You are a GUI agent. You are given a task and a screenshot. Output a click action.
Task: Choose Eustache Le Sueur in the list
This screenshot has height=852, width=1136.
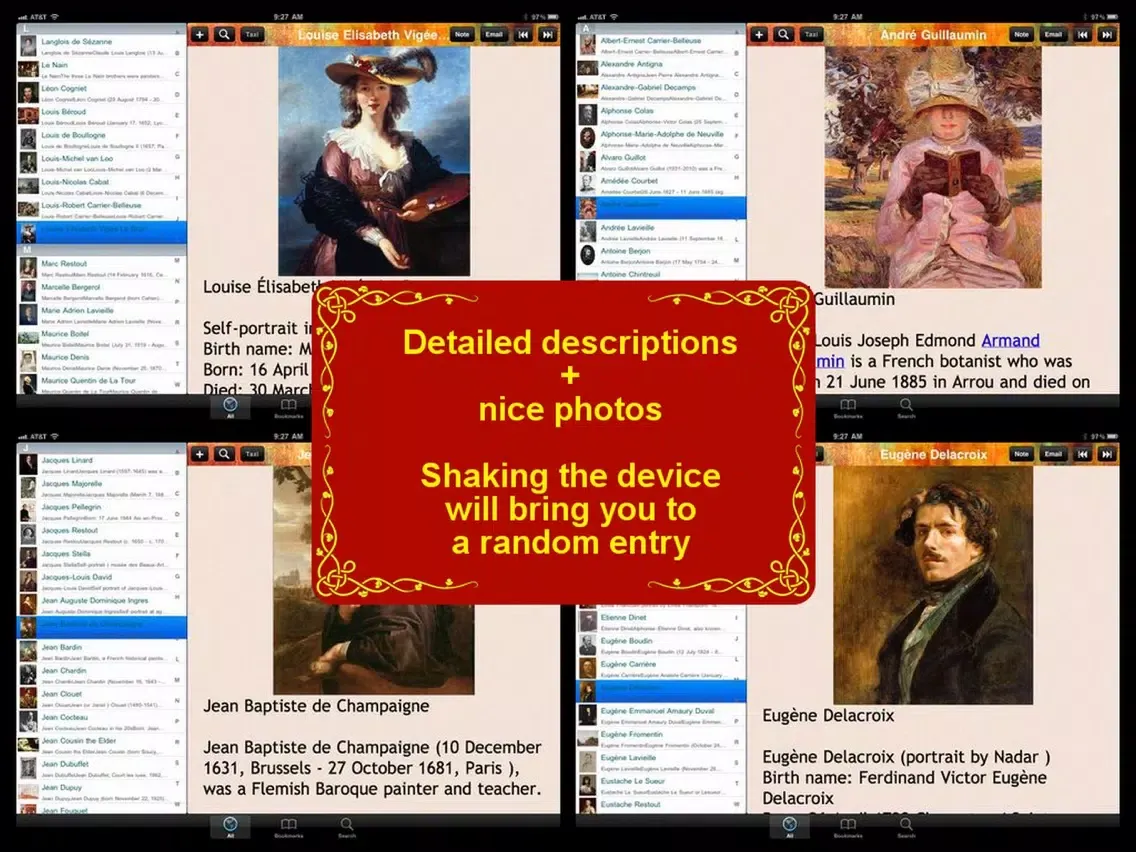point(661,785)
